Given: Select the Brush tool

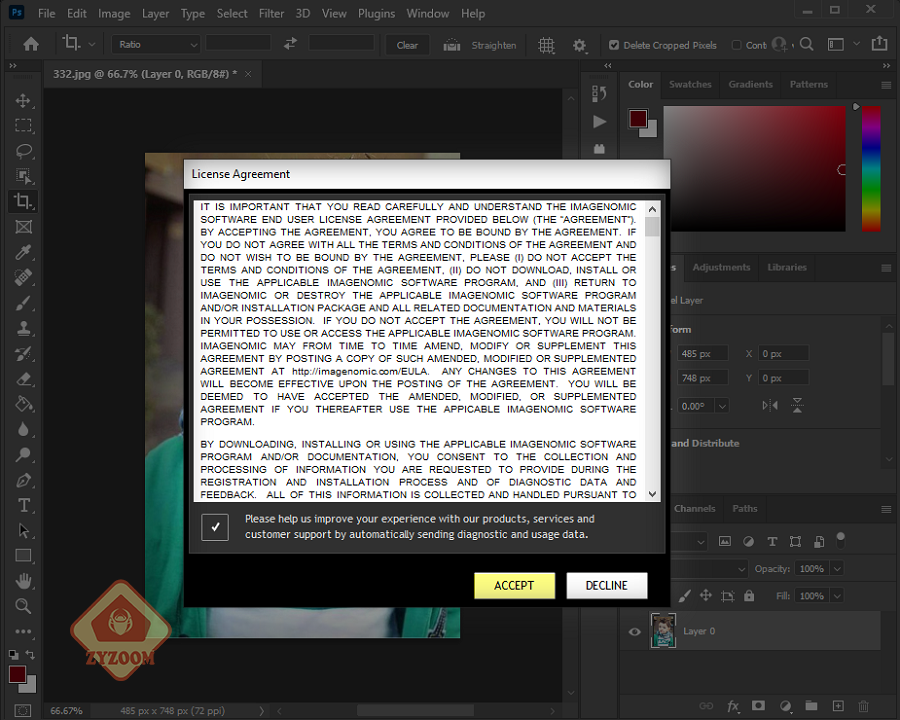Looking at the screenshot, I should pyautogui.click(x=23, y=303).
